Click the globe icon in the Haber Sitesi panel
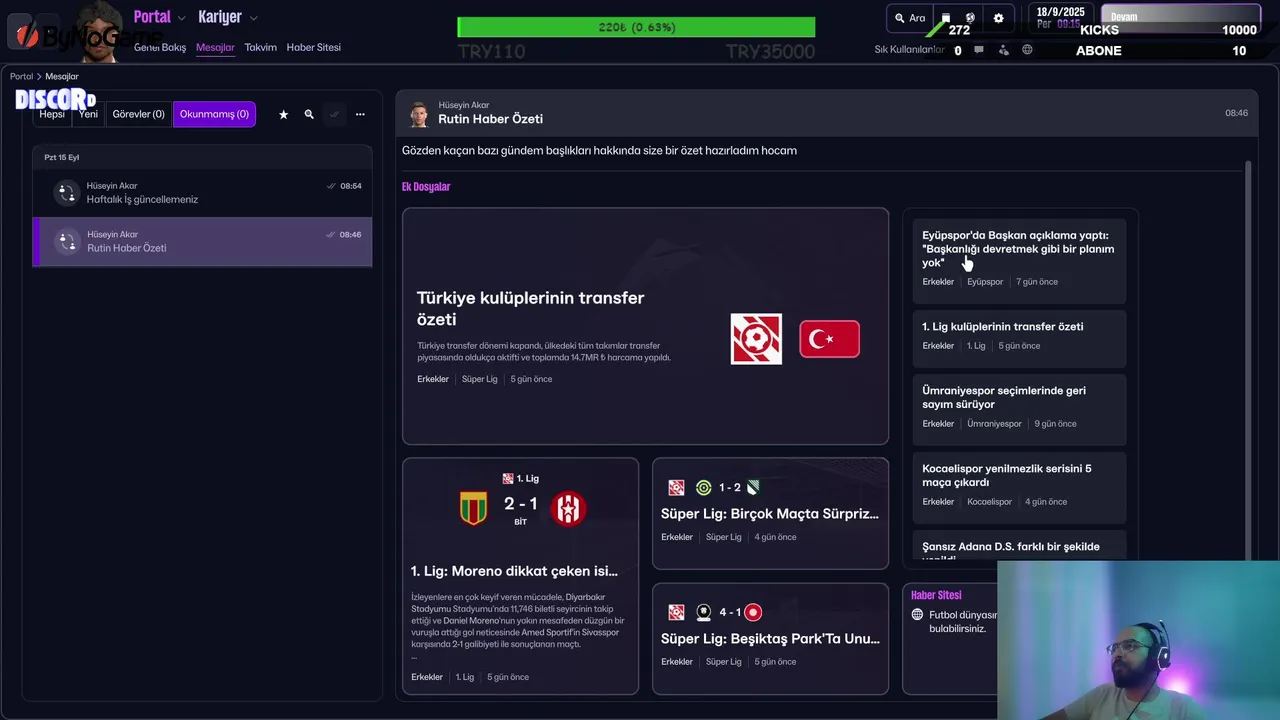Image resolution: width=1280 pixels, height=720 pixels. pyautogui.click(x=917, y=615)
